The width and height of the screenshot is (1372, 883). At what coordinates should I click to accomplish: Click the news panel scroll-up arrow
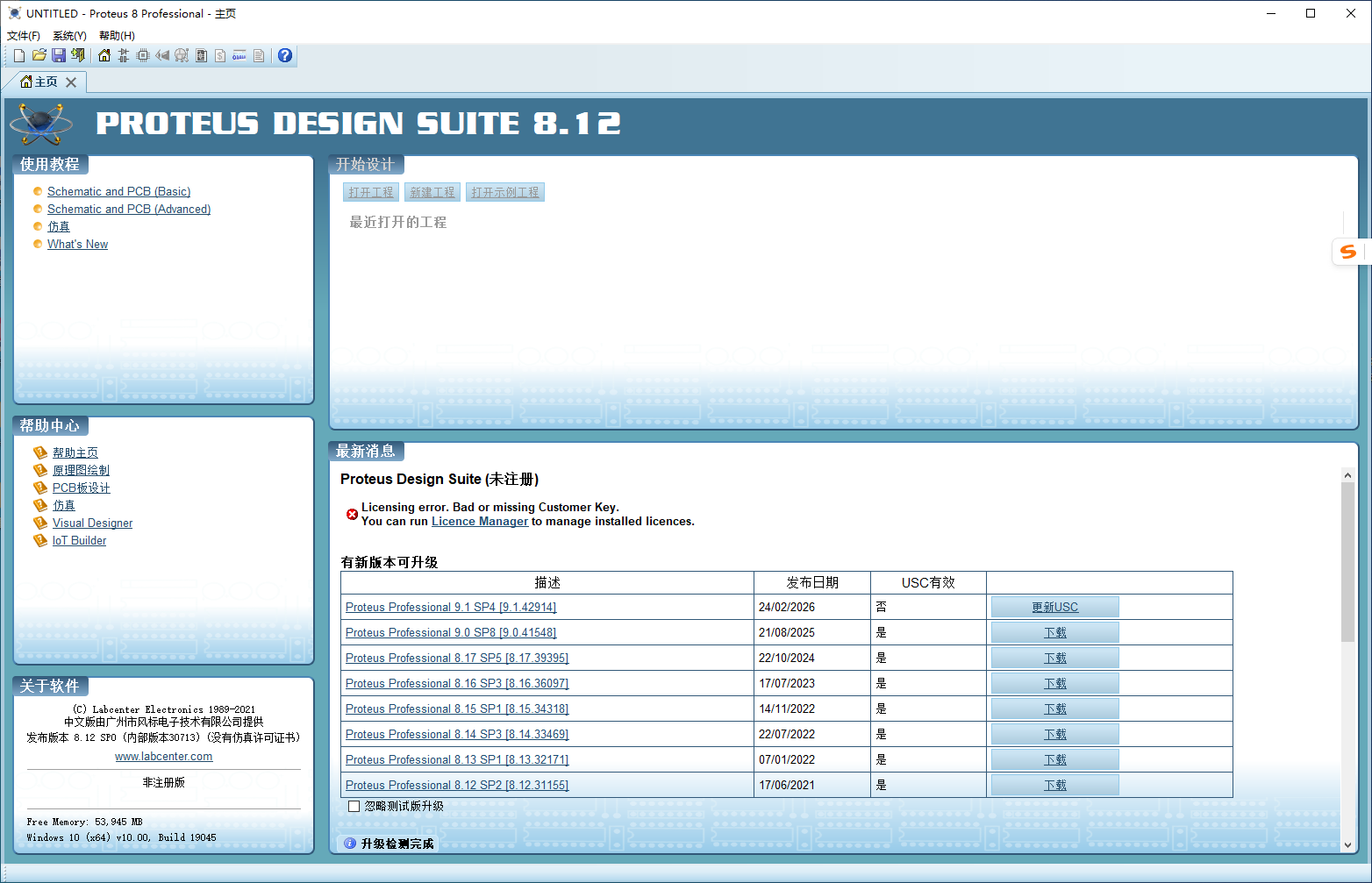click(x=1347, y=475)
